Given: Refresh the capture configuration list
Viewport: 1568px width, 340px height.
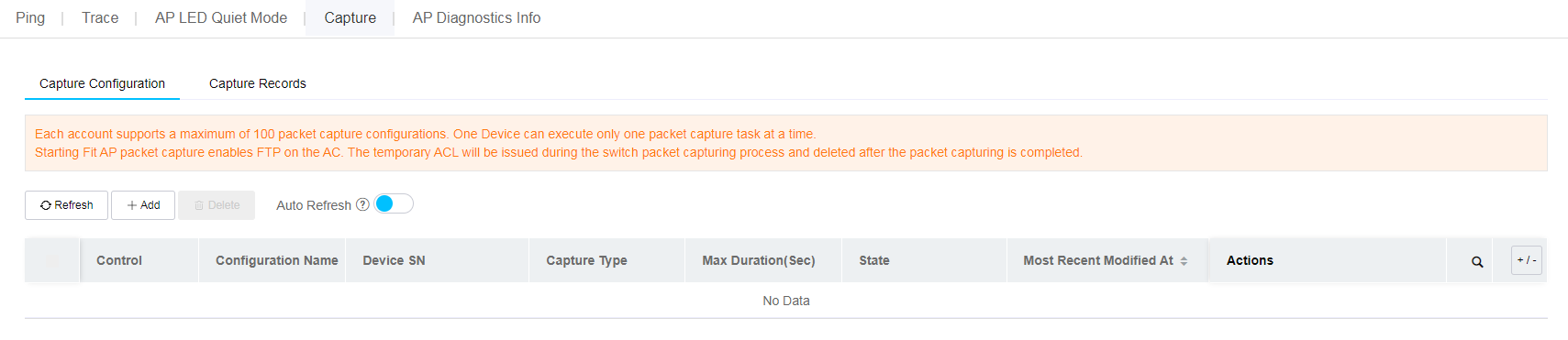Looking at the screenshot, I should tap(66, 205).
